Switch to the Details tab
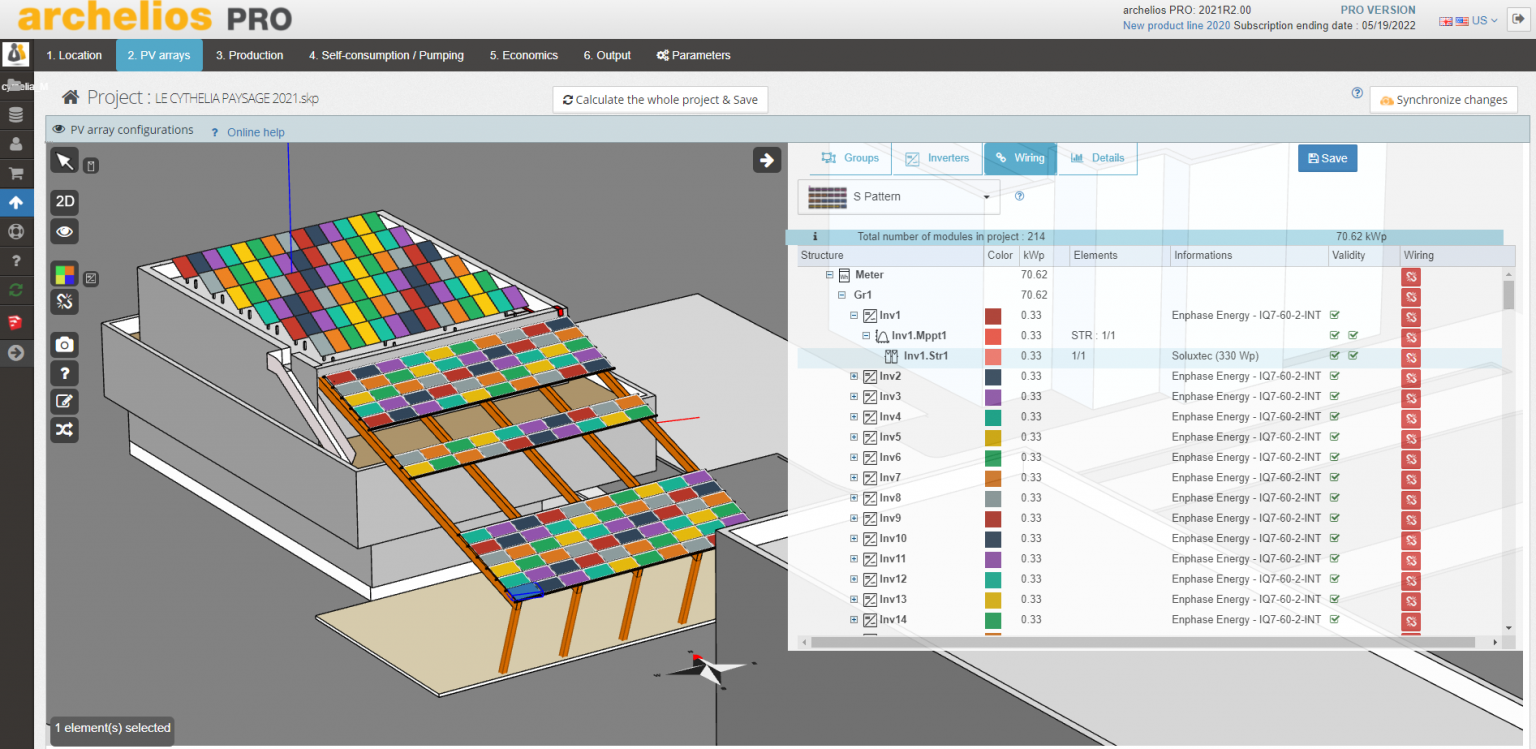The image size is (1536, 749). coord(1097,158)
